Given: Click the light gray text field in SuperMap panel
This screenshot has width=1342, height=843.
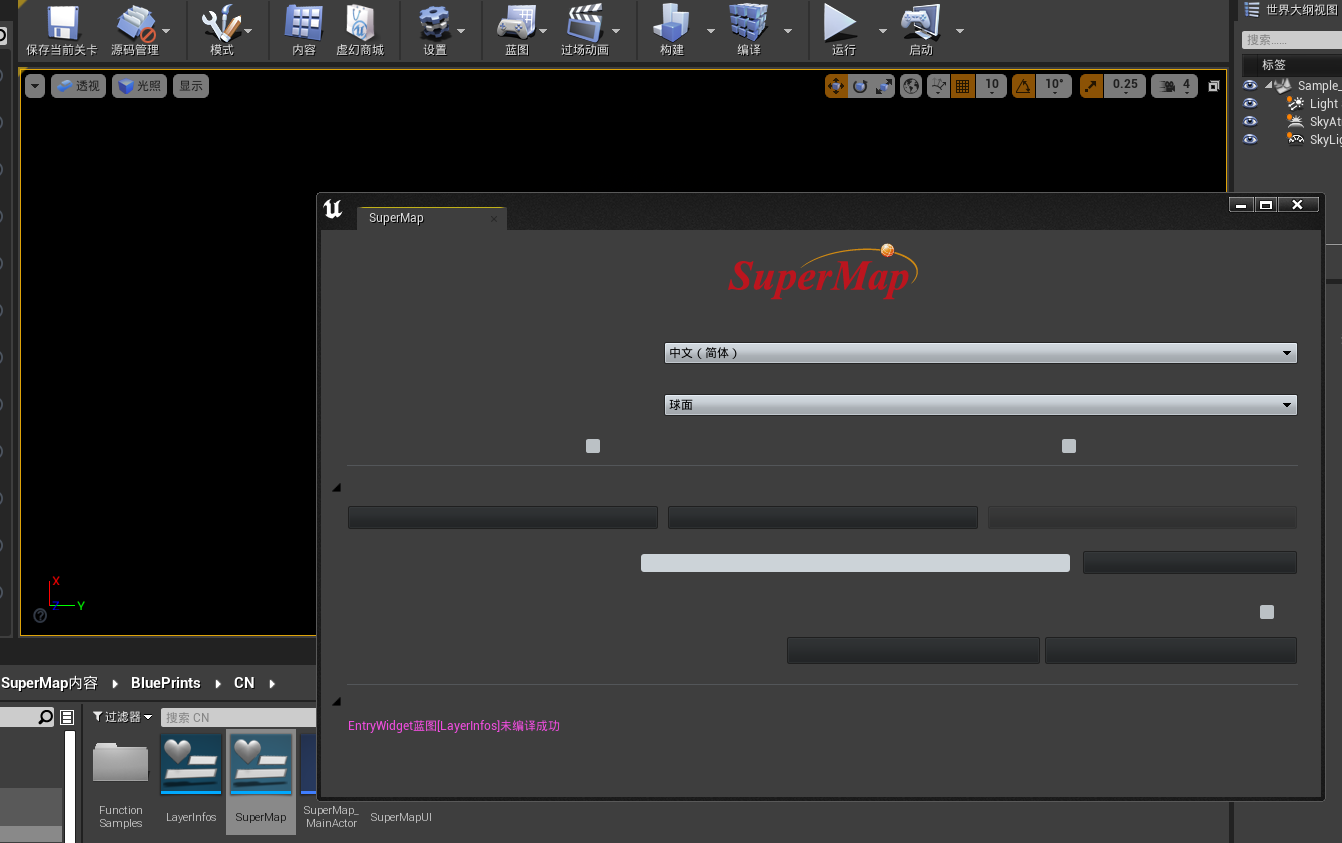Looking at the screenshot, I should point(855,562).
